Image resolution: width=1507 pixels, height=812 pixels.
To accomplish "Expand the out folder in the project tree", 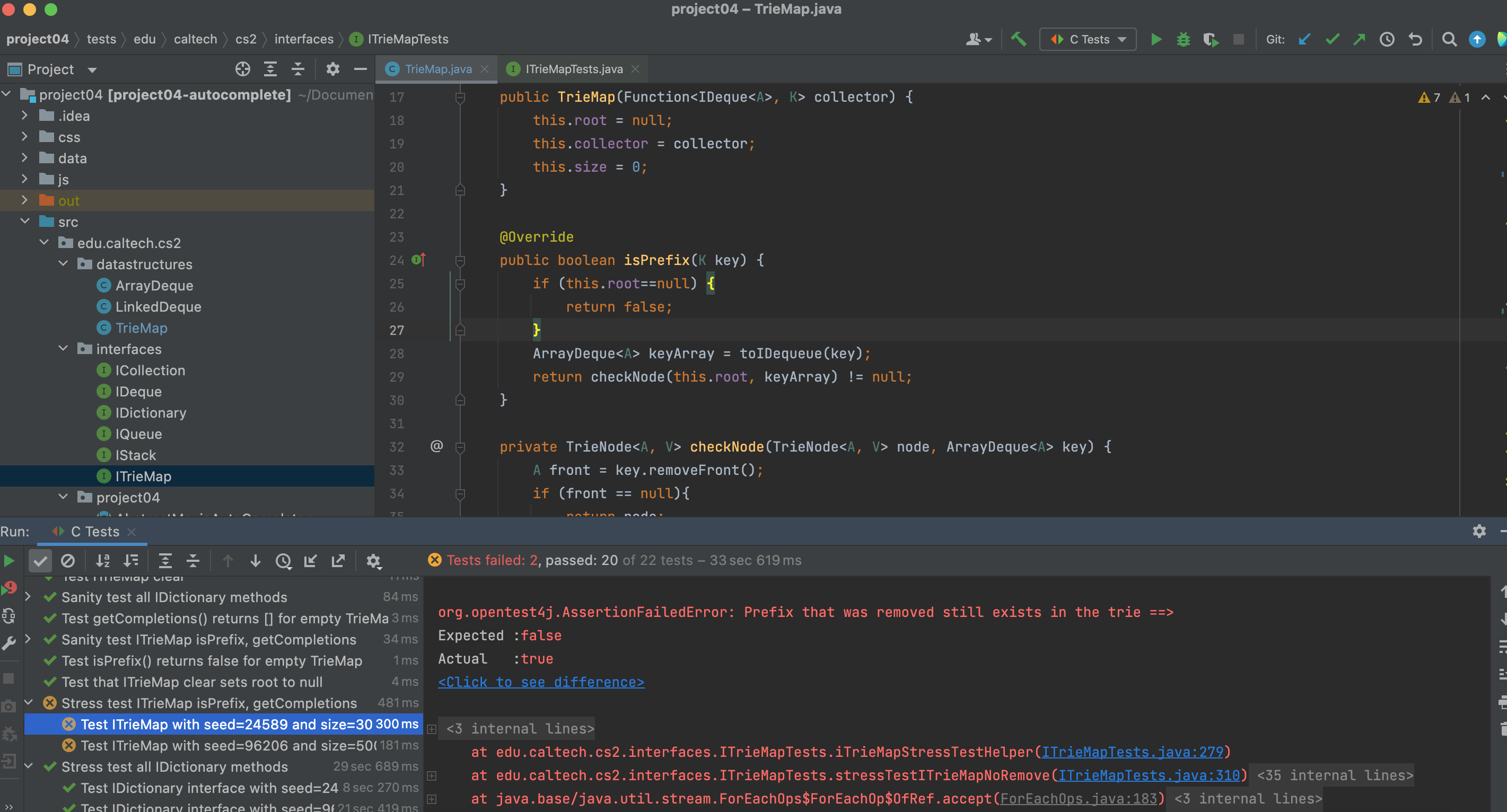I will (x=24, y=200).
